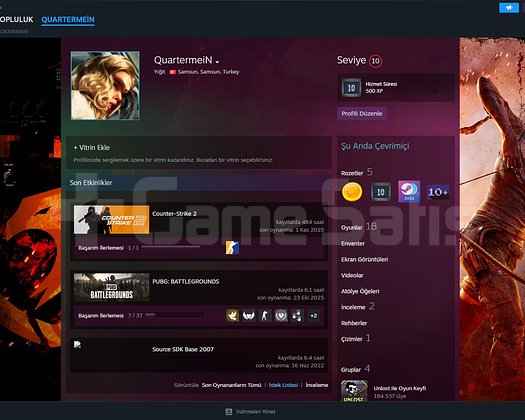Click the broken Source SDK Base image
The image size is (525, 420).
pos(77,344)
